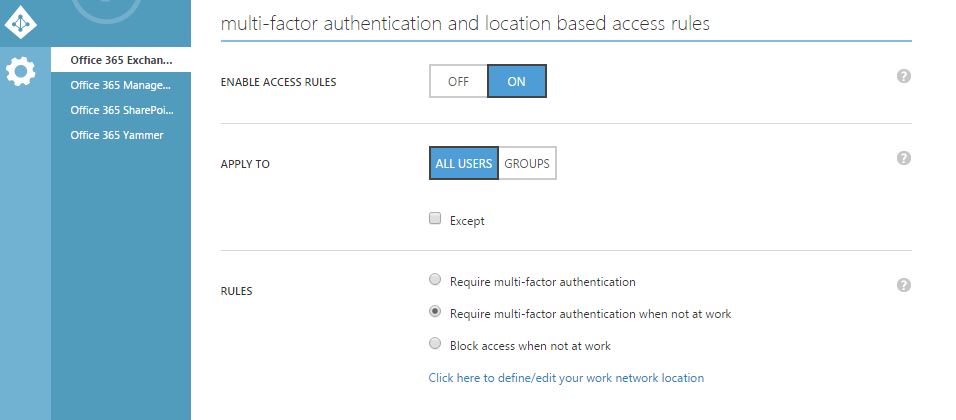The height and width of the screenshot is (420, 956).
Task: Click help icon next to Apply To
Action: coord(904,158)
